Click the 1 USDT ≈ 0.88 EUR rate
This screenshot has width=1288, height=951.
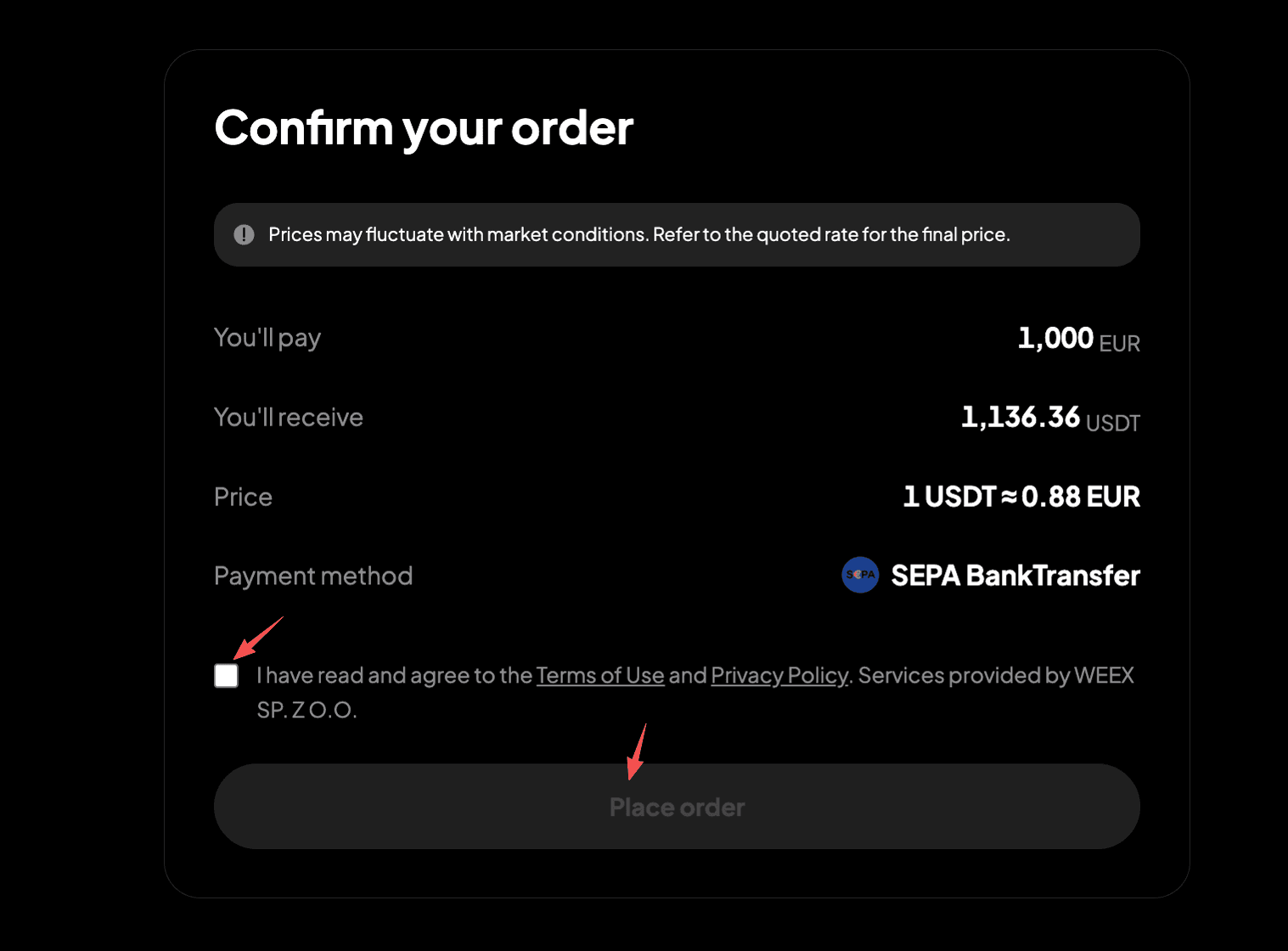click(x=1021, y=497)
